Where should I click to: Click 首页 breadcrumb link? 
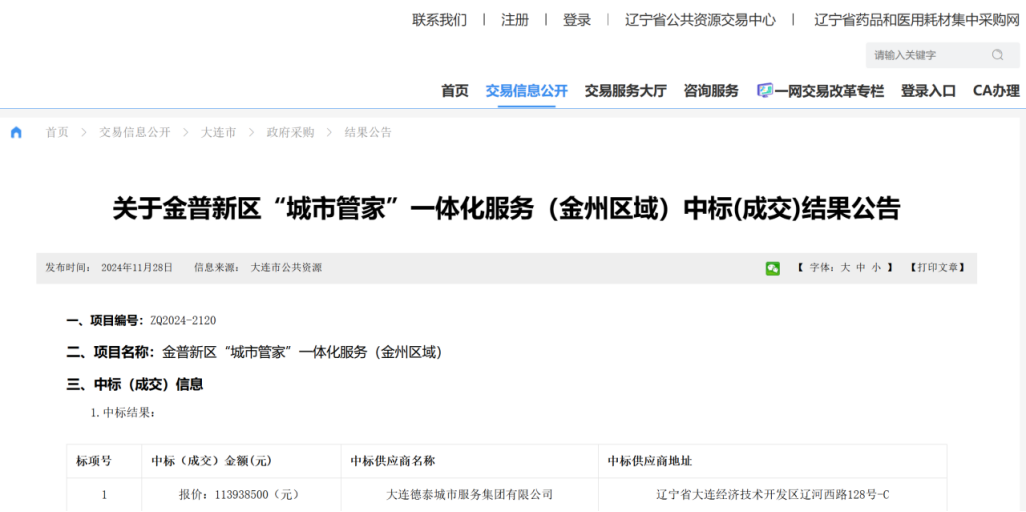57,132
